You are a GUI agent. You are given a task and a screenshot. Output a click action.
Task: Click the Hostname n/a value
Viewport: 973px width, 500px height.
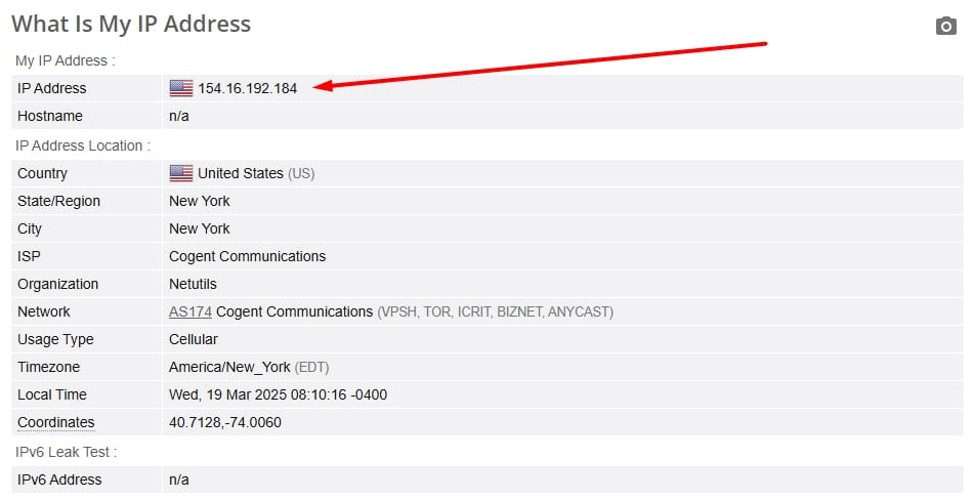(179, 116)
